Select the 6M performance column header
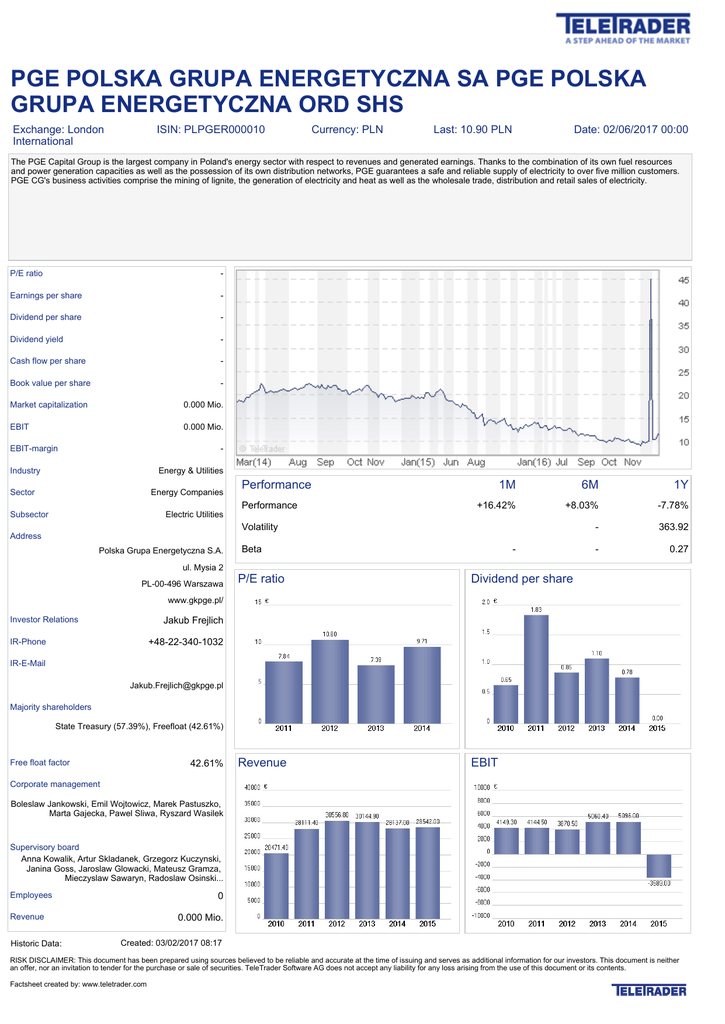The width and height of the screenshot is (725, 1024). pos(589,484)
